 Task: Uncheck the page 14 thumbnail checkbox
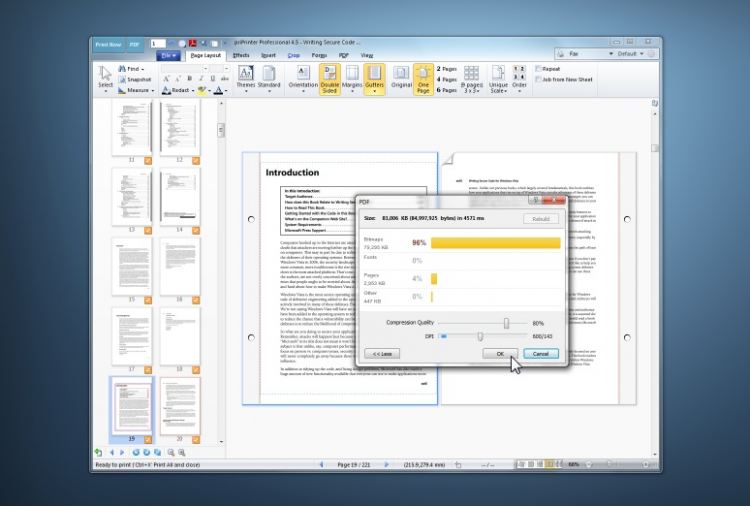pos(196,231)
